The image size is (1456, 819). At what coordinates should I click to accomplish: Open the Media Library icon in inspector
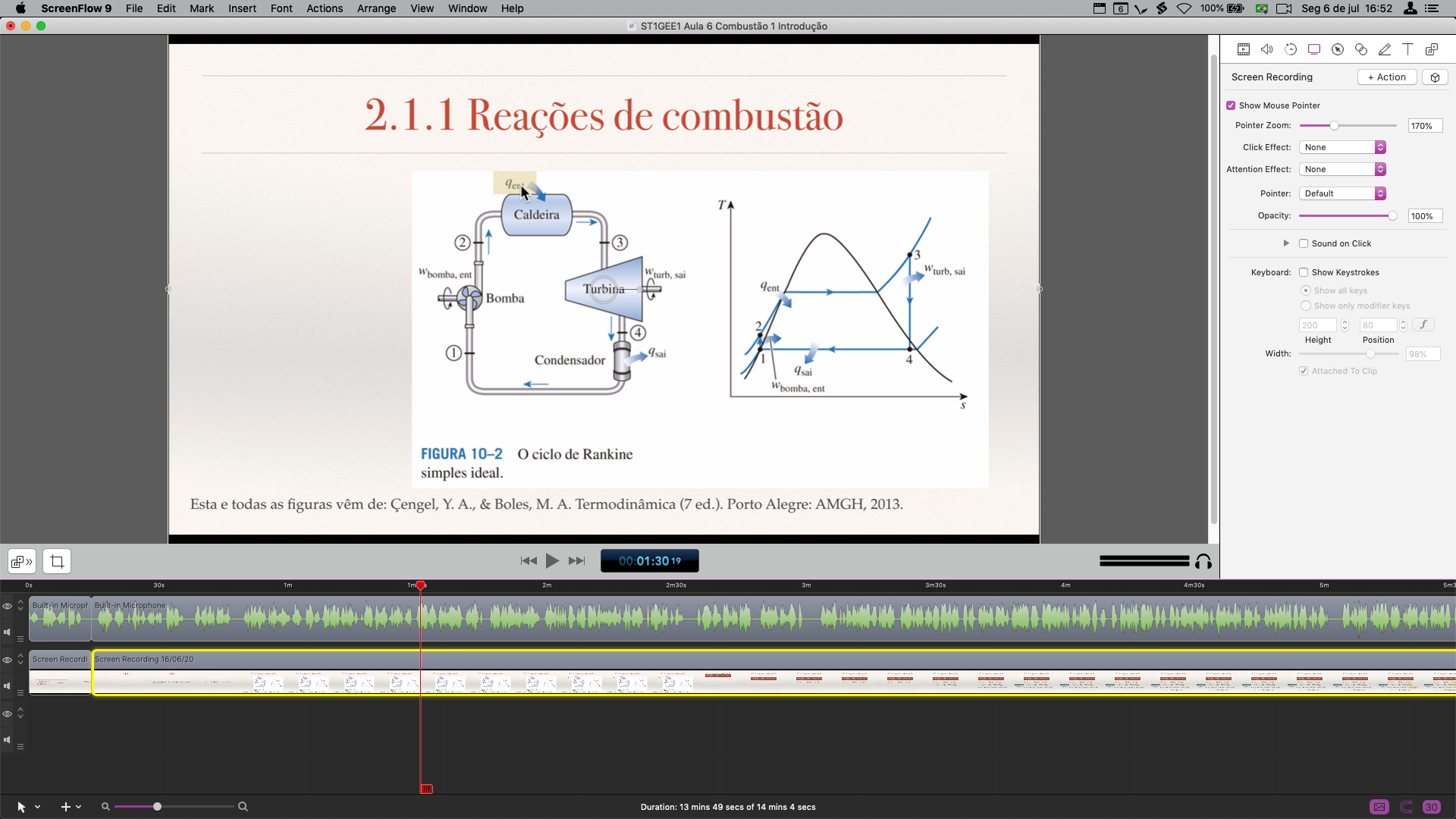point(1432,49)
